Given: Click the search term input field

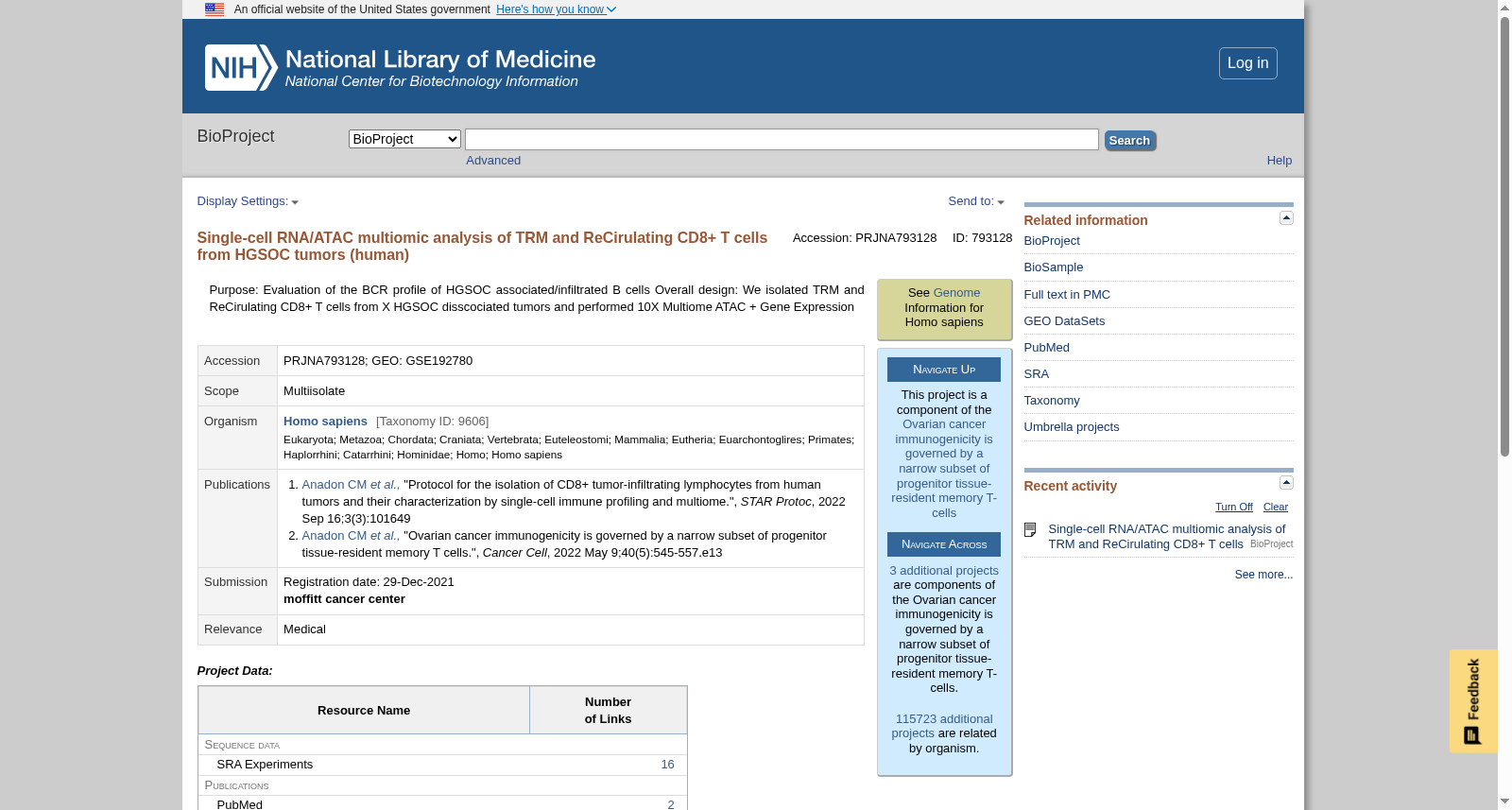Looking at the screenshot, I should (782, 140).
